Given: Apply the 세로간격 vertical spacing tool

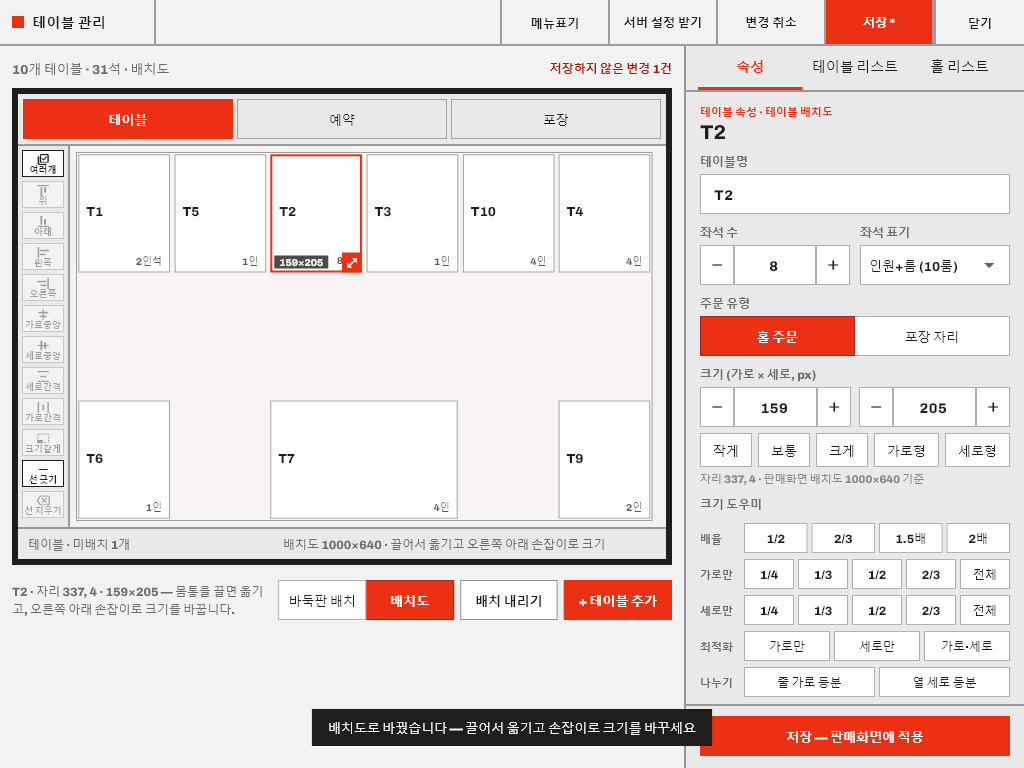Looking at the screenshot, I should coord(43,381).
